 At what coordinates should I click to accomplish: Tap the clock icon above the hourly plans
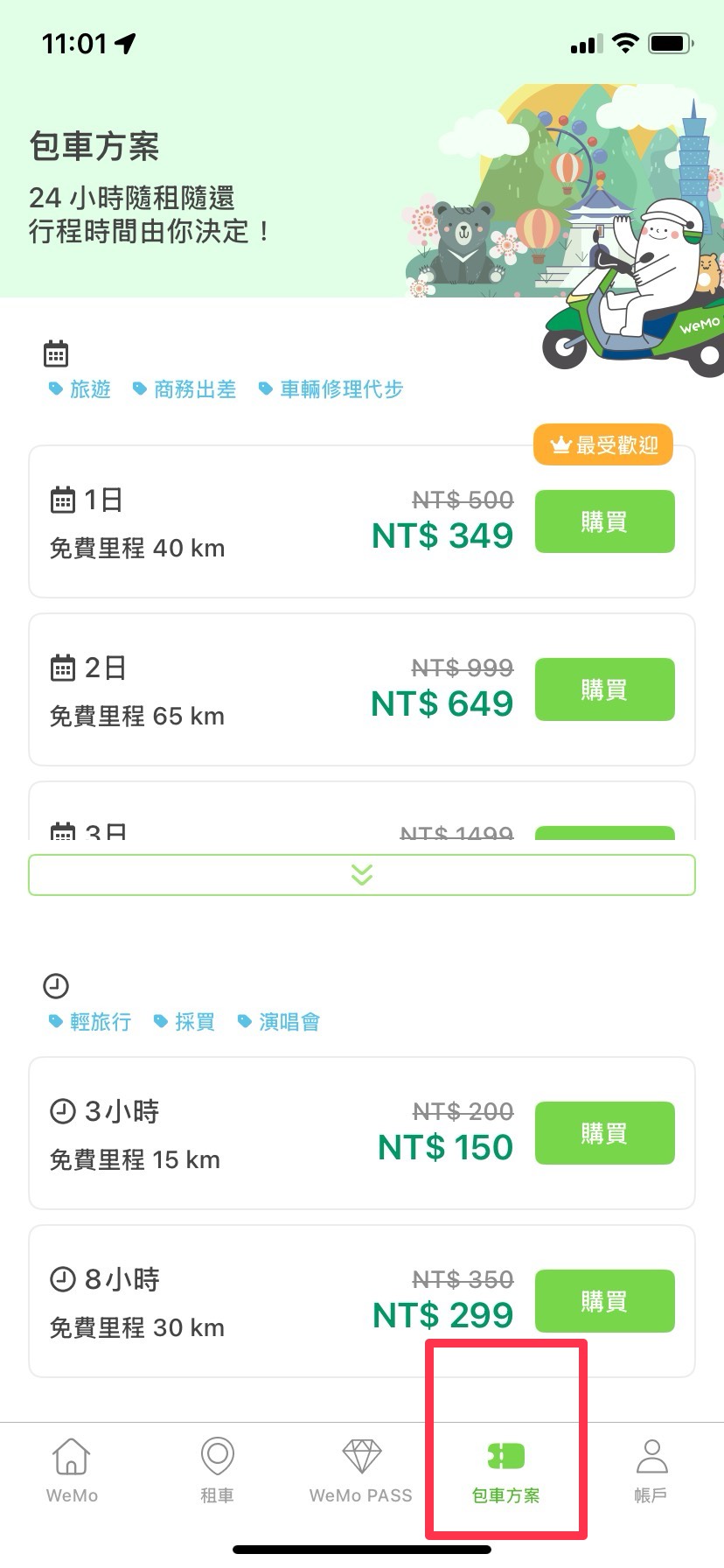(56, 986)
